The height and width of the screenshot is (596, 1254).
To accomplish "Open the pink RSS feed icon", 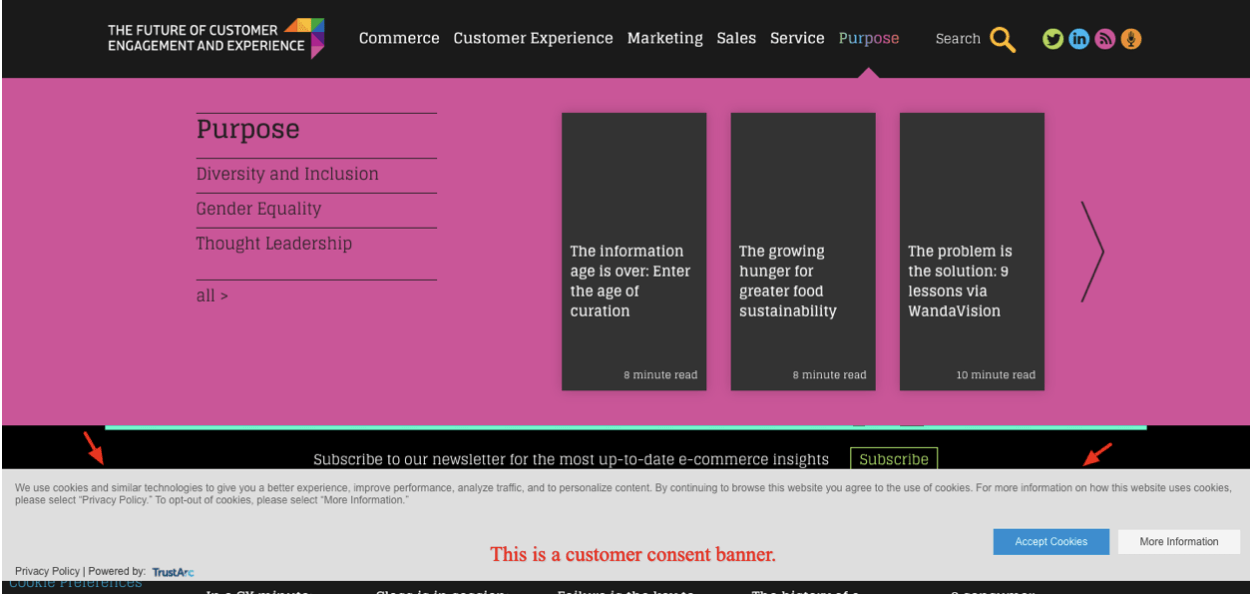I will click(x=1105, y=39).
